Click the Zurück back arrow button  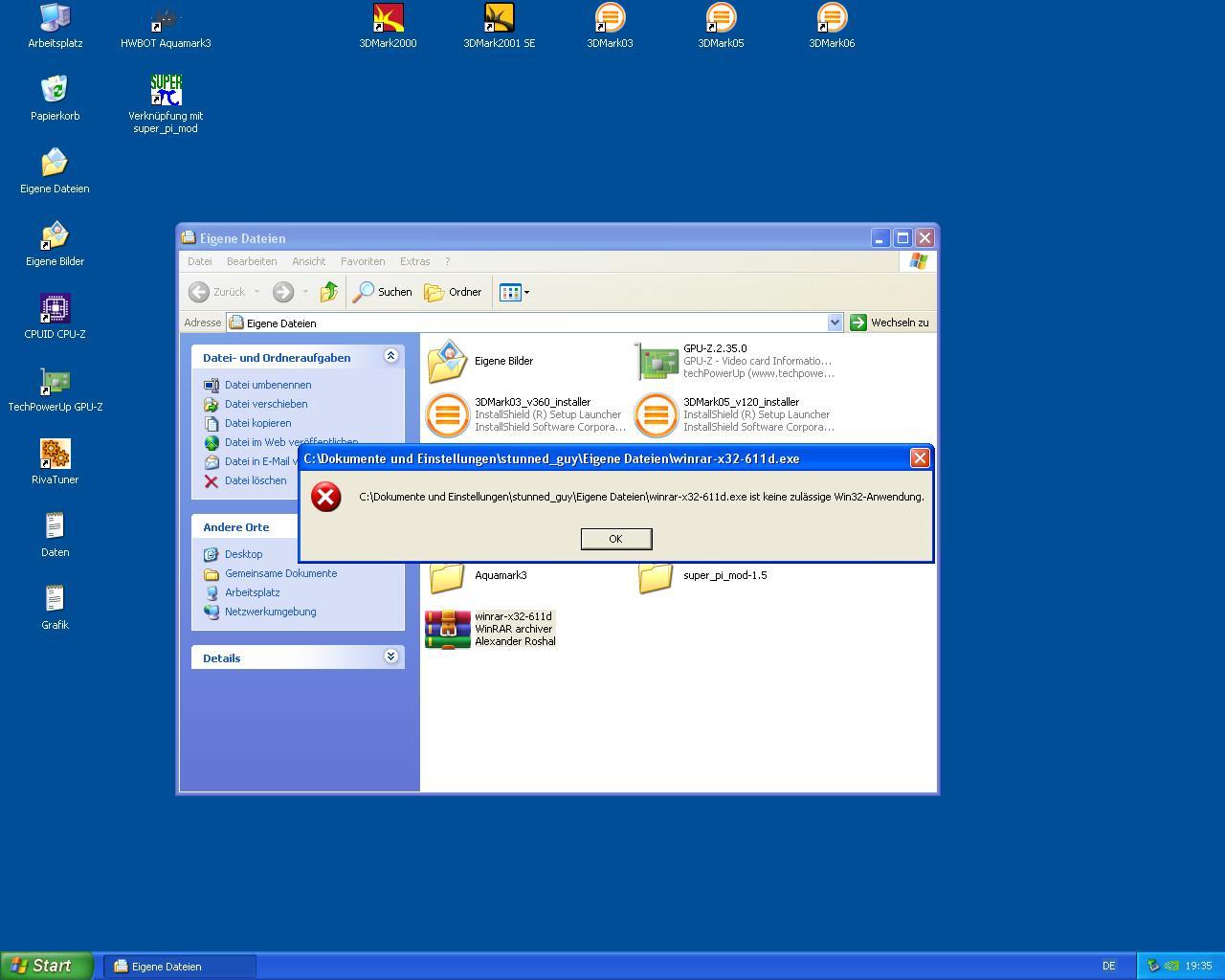pos(217,292)
